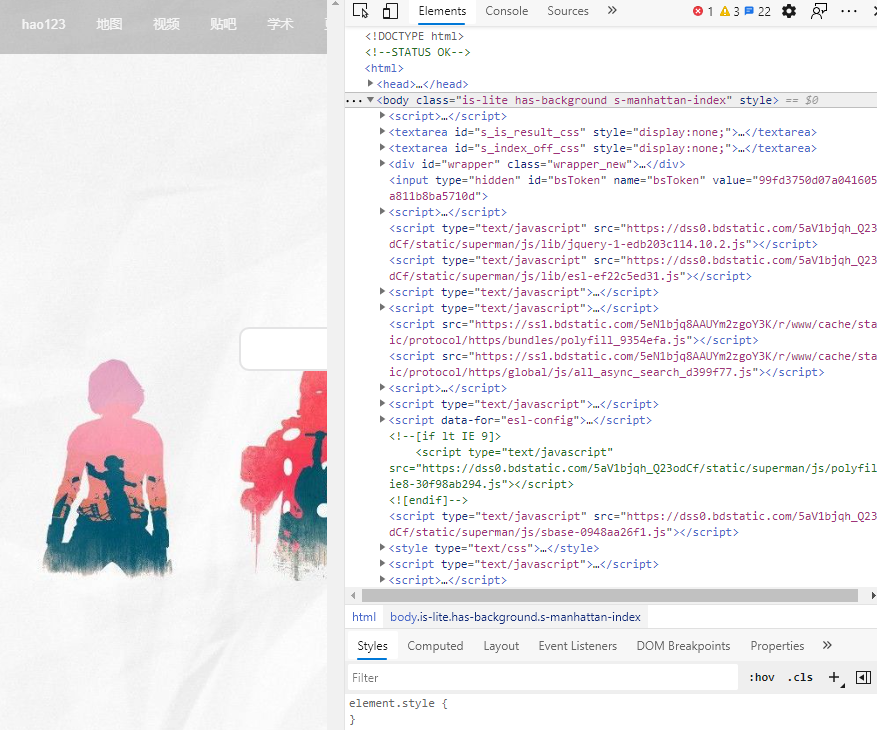Screen dimensions: 877x730
Task: Open the DevTools three-dot customize menu
Action: (x=848, y=11)
